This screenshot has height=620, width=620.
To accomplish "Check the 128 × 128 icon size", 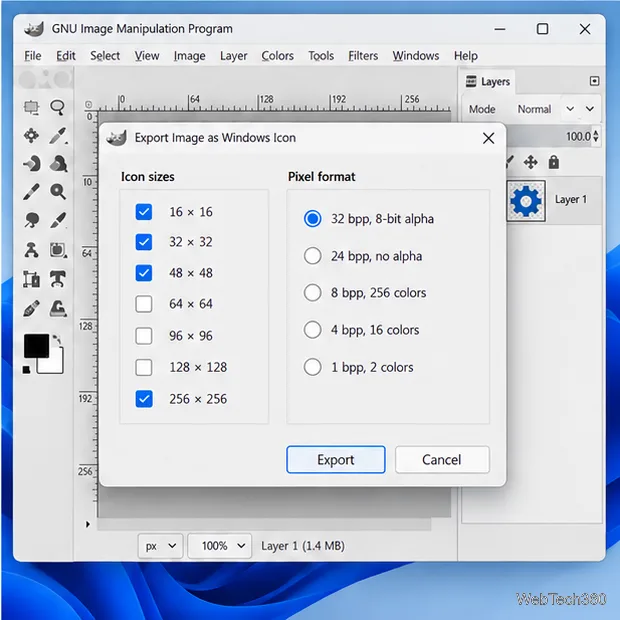I will [x=144, y=367].
